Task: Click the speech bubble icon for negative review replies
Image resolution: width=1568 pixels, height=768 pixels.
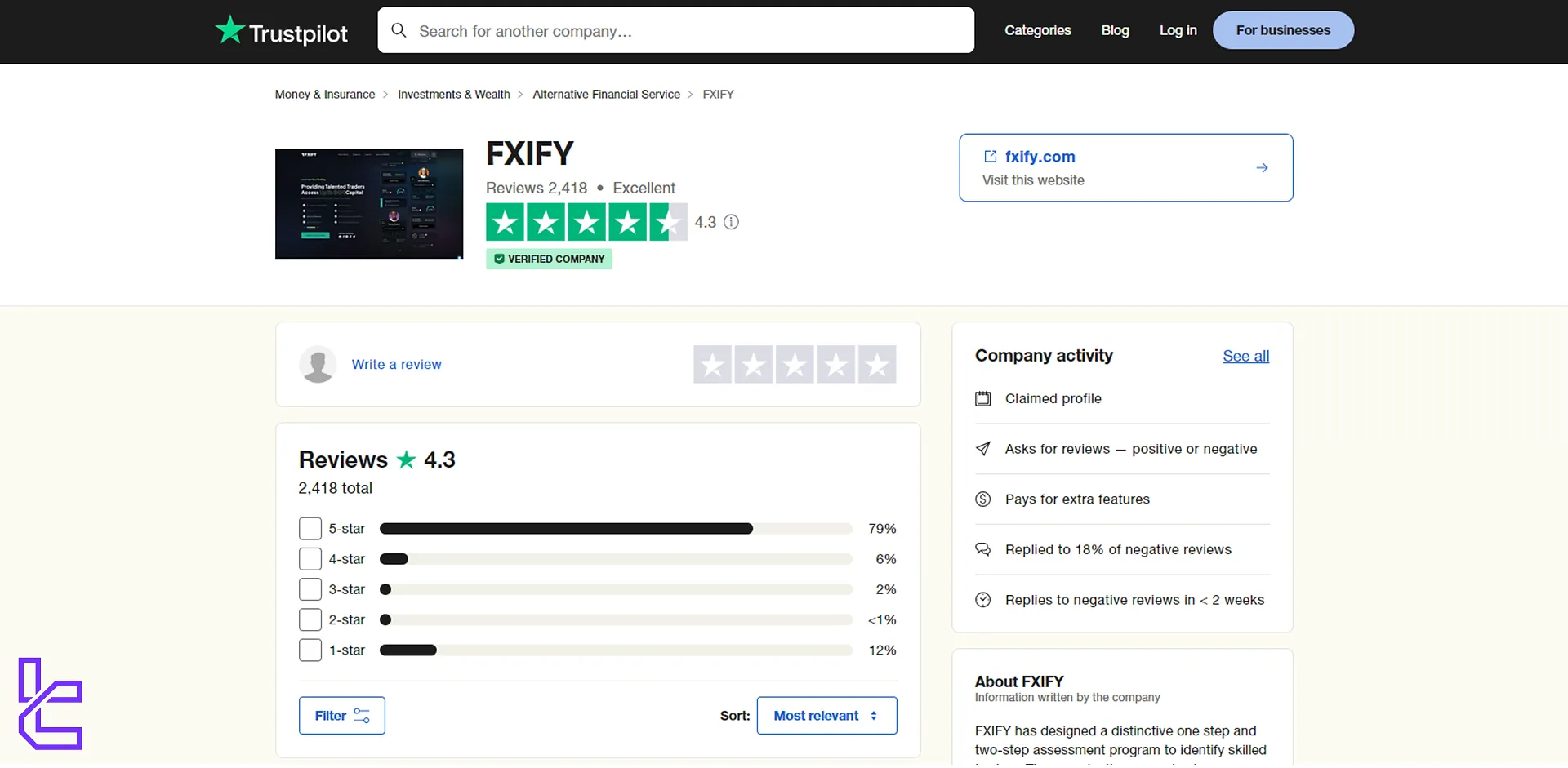Action: pyautogui.click(x=983, y=549)
